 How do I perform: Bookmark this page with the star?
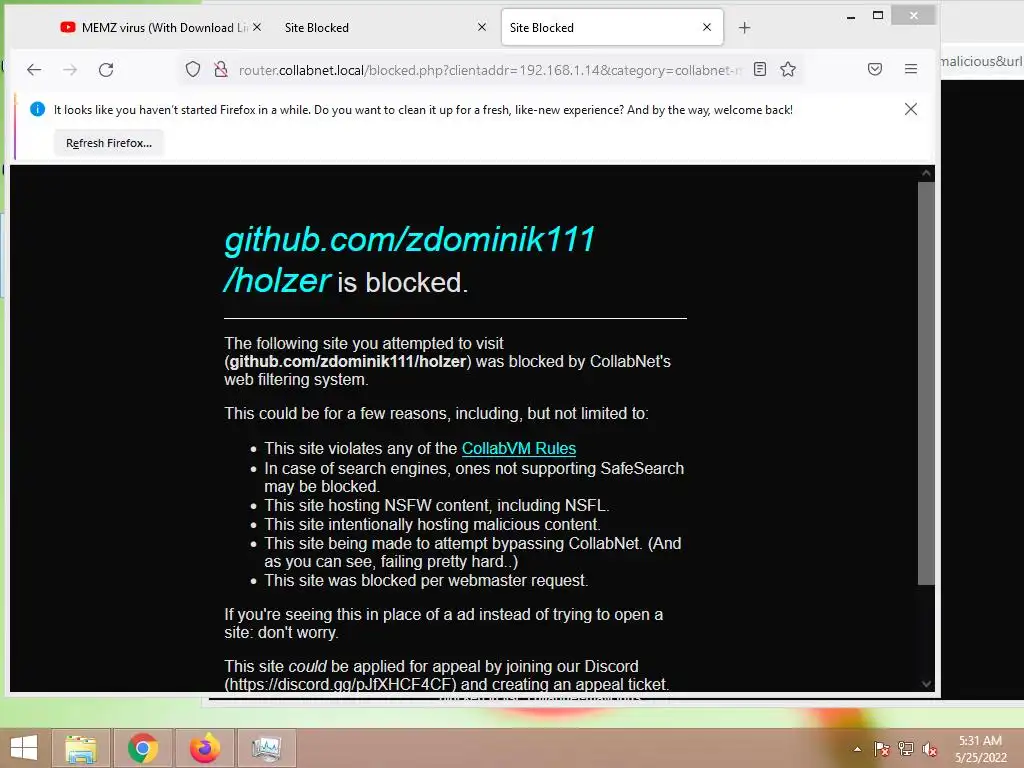pos(788,69)
